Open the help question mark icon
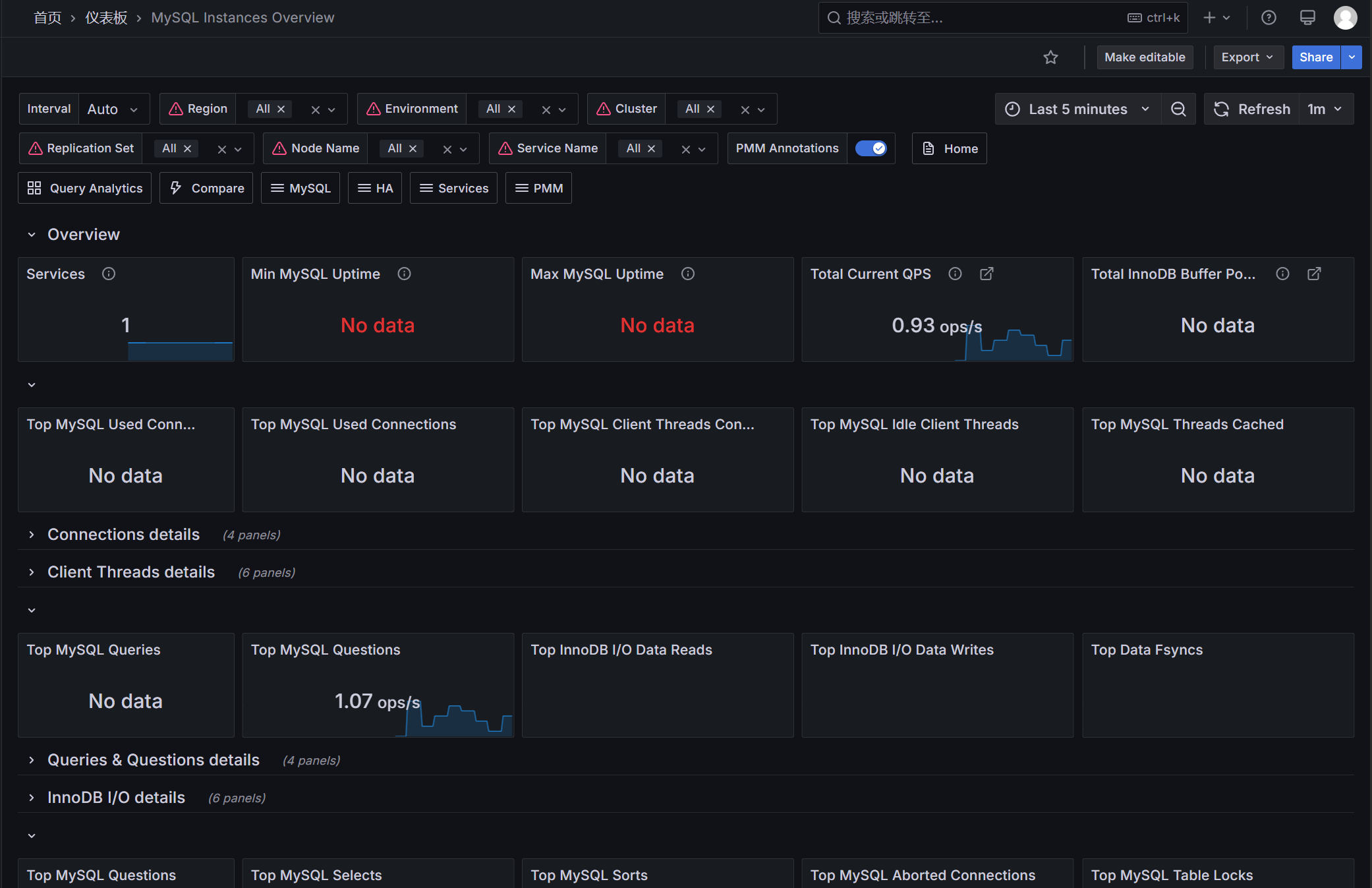This screenshot has width=1372, height=888. tap(1269, 18)
